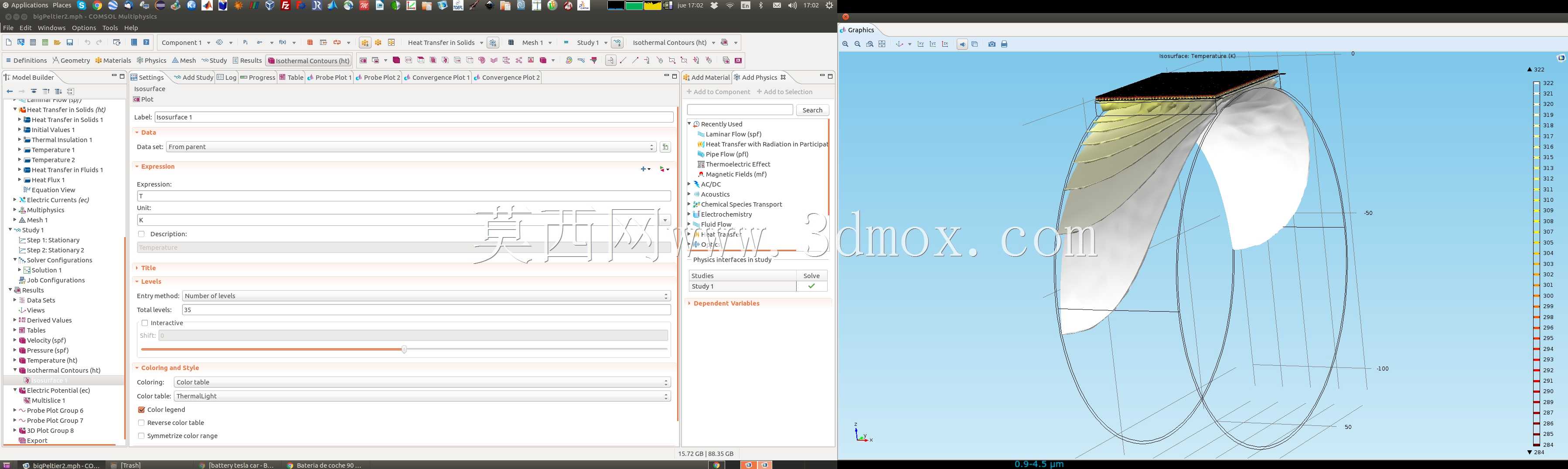Image resolution: width=1568 pixels, height=469 pixels.
Task: Enable the Description checkbox
Action: pos(141,234)
